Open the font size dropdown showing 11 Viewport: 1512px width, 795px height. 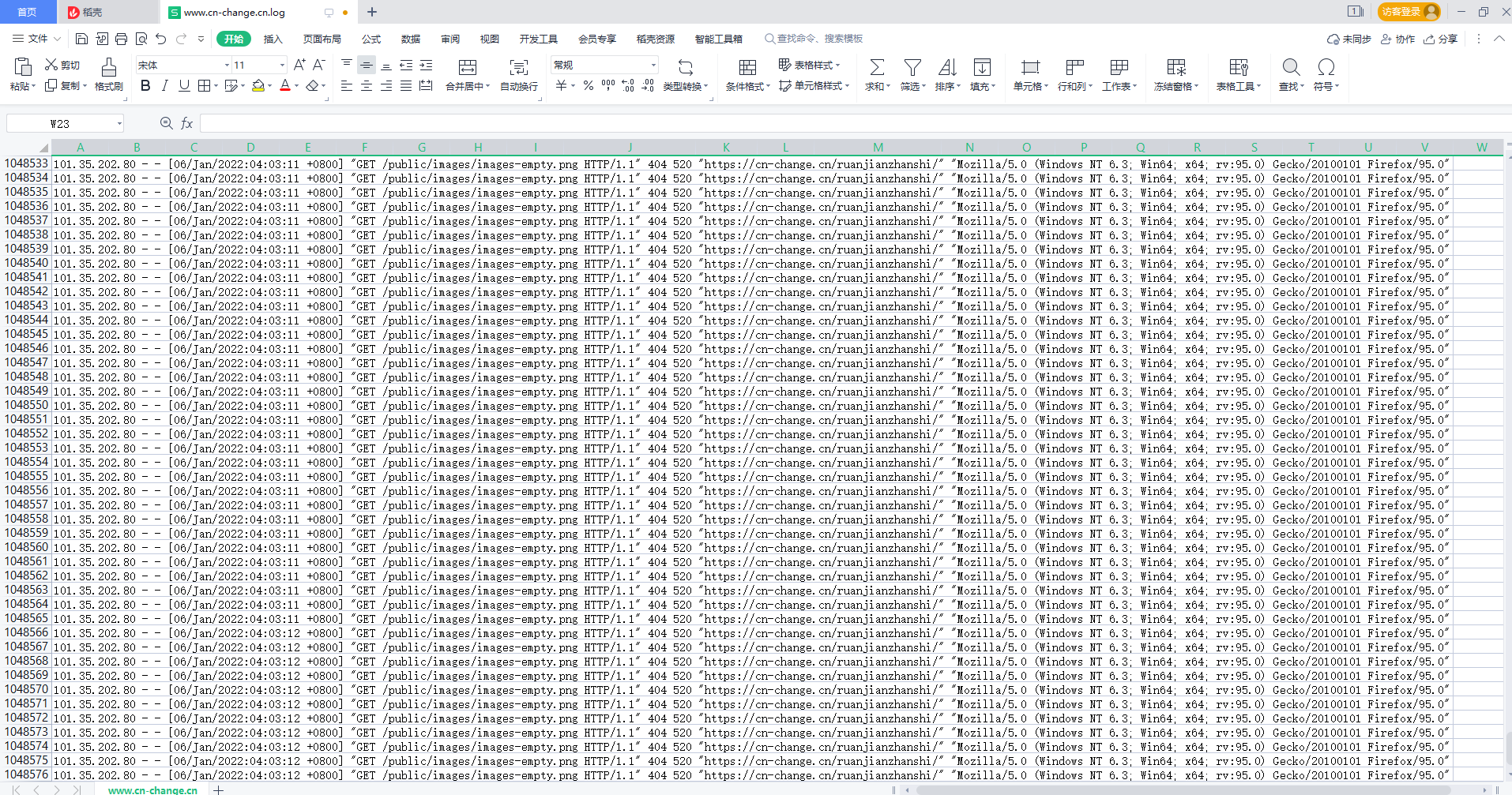click(x=282, y=65)
